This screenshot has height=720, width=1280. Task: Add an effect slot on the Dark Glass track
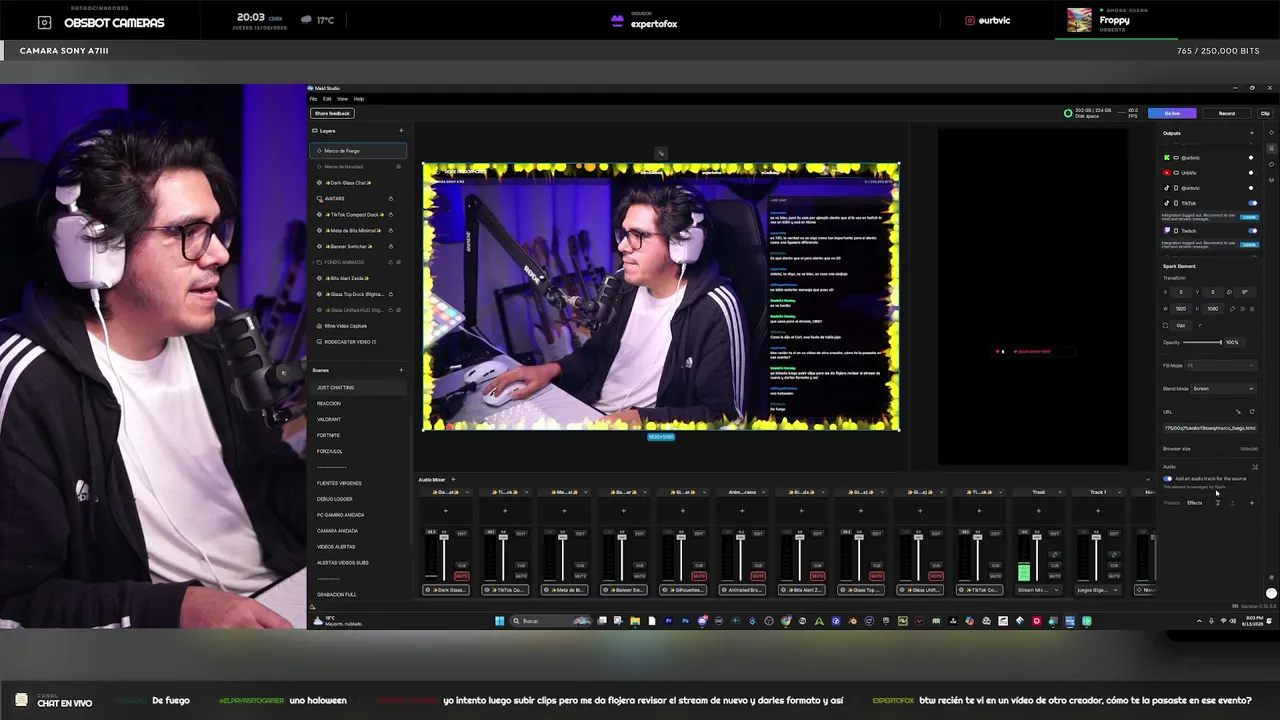pos(446,511)
